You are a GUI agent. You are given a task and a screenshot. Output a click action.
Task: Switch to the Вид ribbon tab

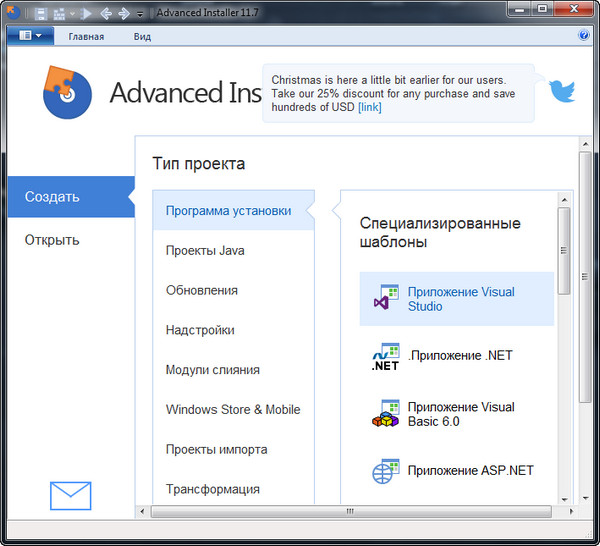(142, 37)
